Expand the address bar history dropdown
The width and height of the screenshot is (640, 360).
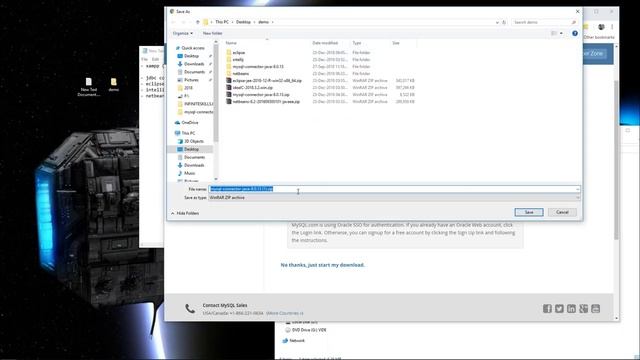point(497,22)
